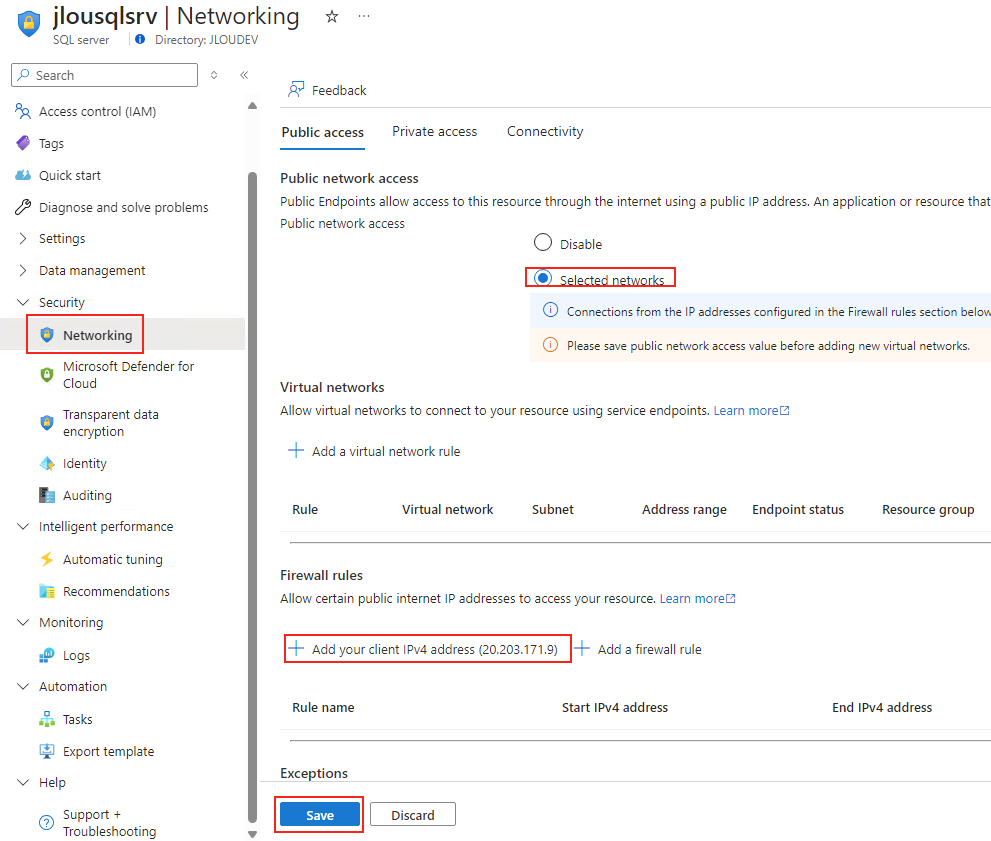991x841 pixels.
Task: Click the Tasks icon in sidebar
Action: (x=47, y=719)
